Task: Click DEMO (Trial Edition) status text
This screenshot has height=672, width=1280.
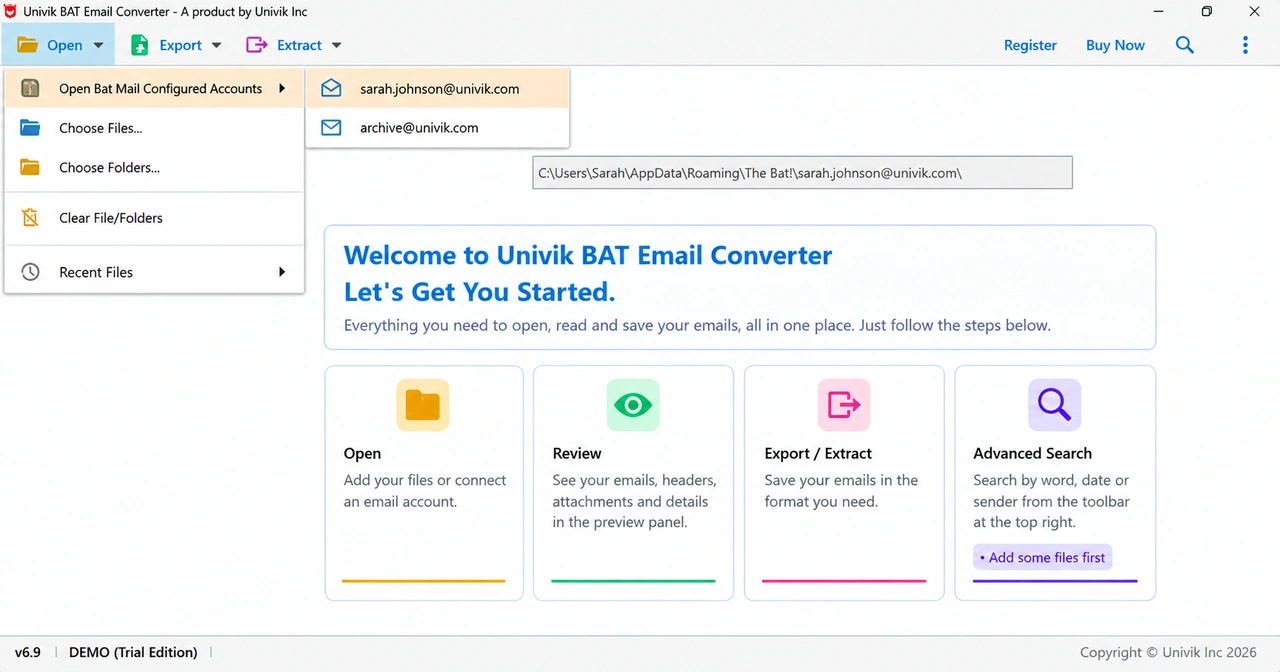Action: click(133, 652)
